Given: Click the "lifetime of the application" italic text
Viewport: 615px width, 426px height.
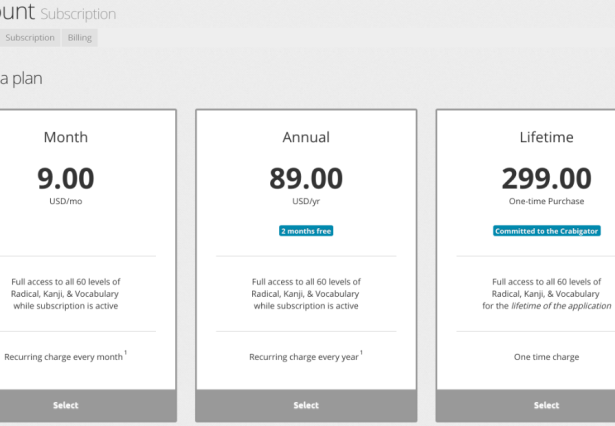Looking at the screenshot, I should click(561, 306).
